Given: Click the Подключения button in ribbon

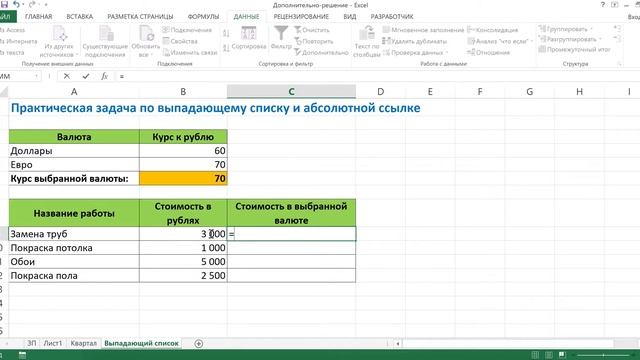Looking at the screenshot, I should click(187, 30).
